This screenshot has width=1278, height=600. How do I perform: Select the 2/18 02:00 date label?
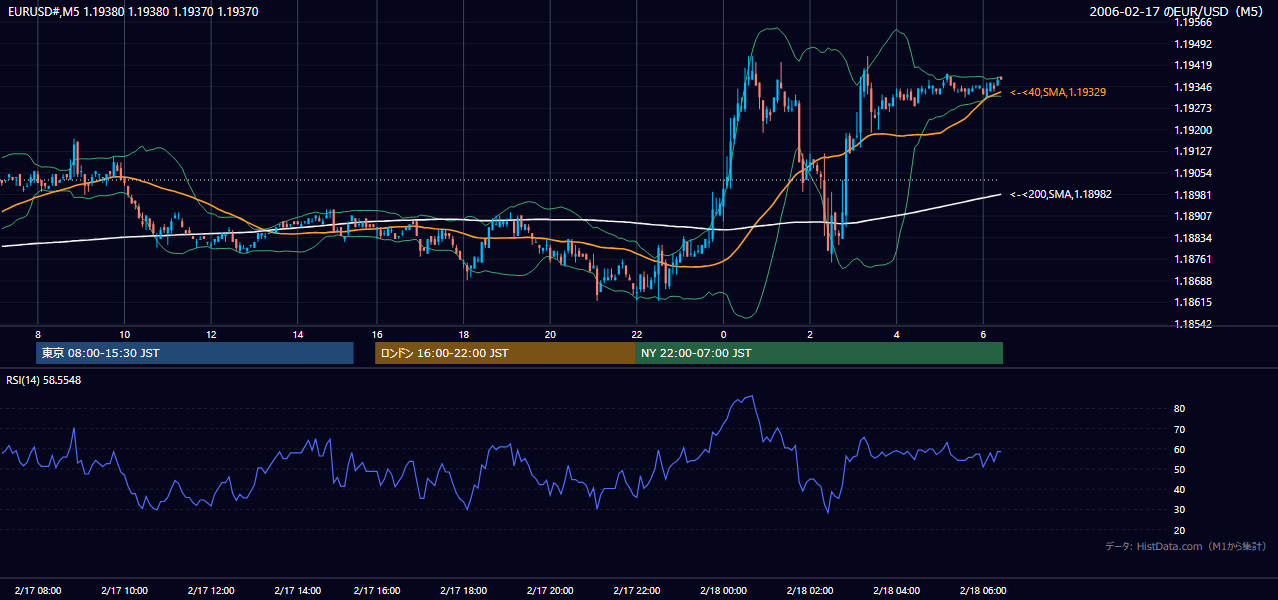tap(810, 591)
